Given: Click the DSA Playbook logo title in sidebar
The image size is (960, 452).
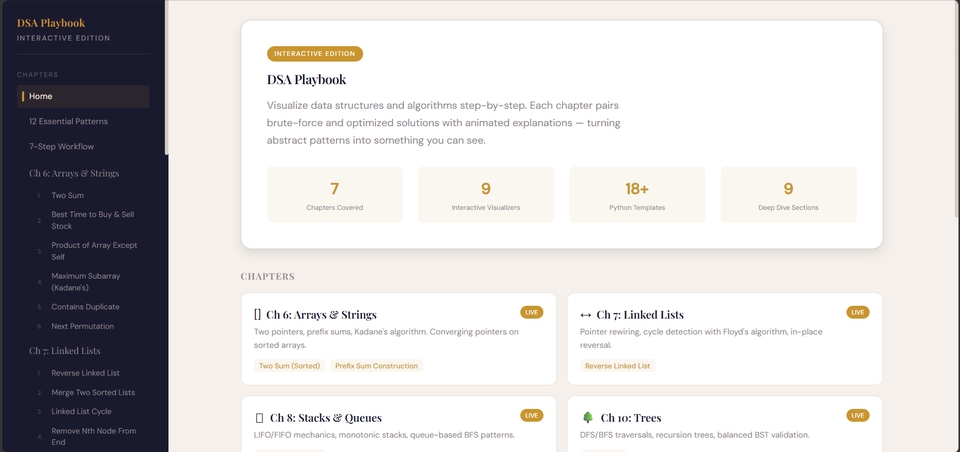Looking at the screenshot, I should 51,23.
